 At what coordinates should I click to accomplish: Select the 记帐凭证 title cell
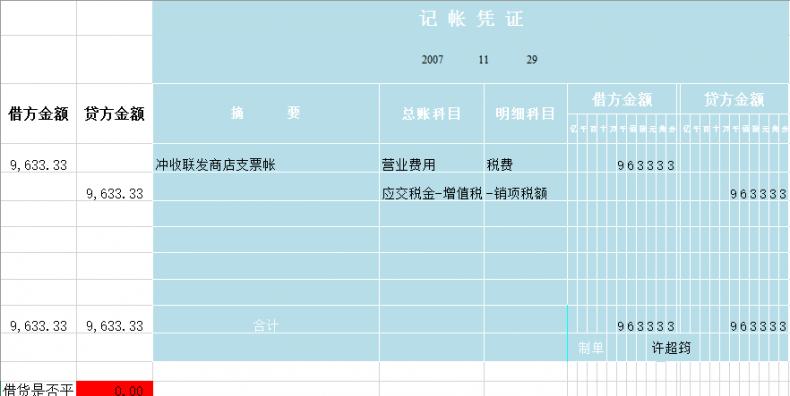tap(471, 19)
